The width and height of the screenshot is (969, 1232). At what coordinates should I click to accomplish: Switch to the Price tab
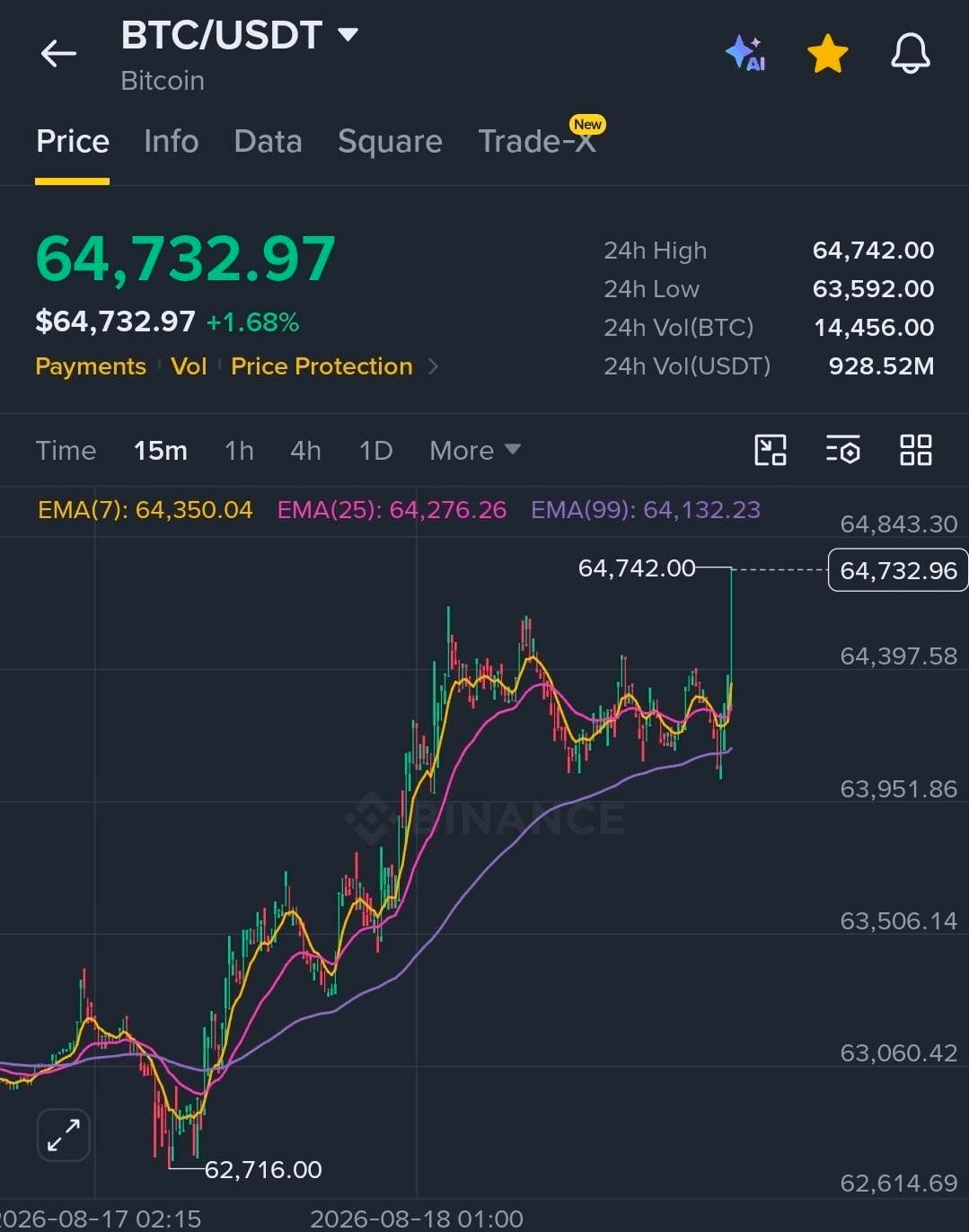[73, 141]
